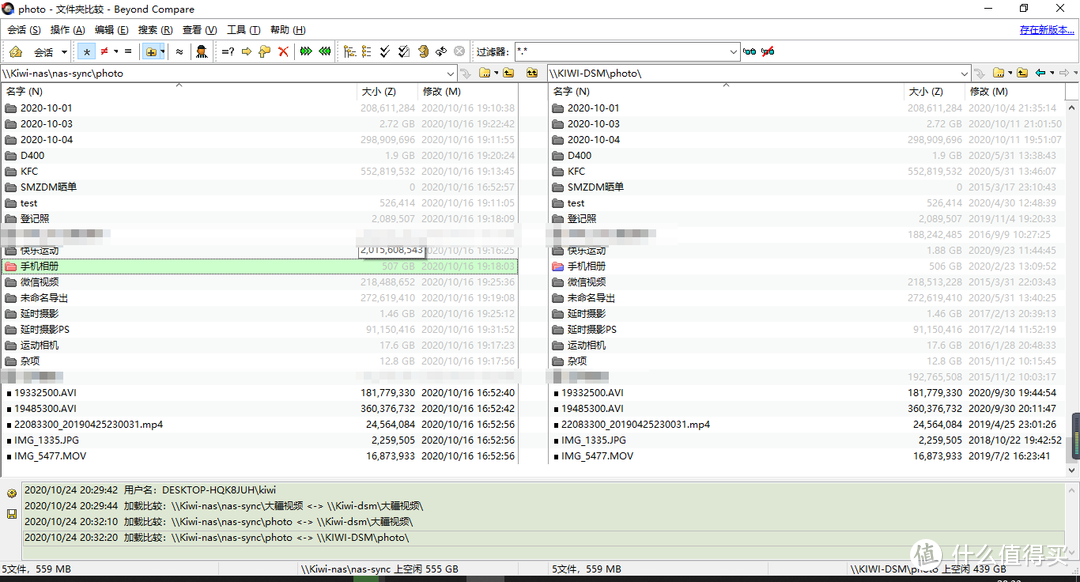The width and height of the screenshot is (1080, 582).
Task: Click the red X Delete icon
Action: point(283,52)
